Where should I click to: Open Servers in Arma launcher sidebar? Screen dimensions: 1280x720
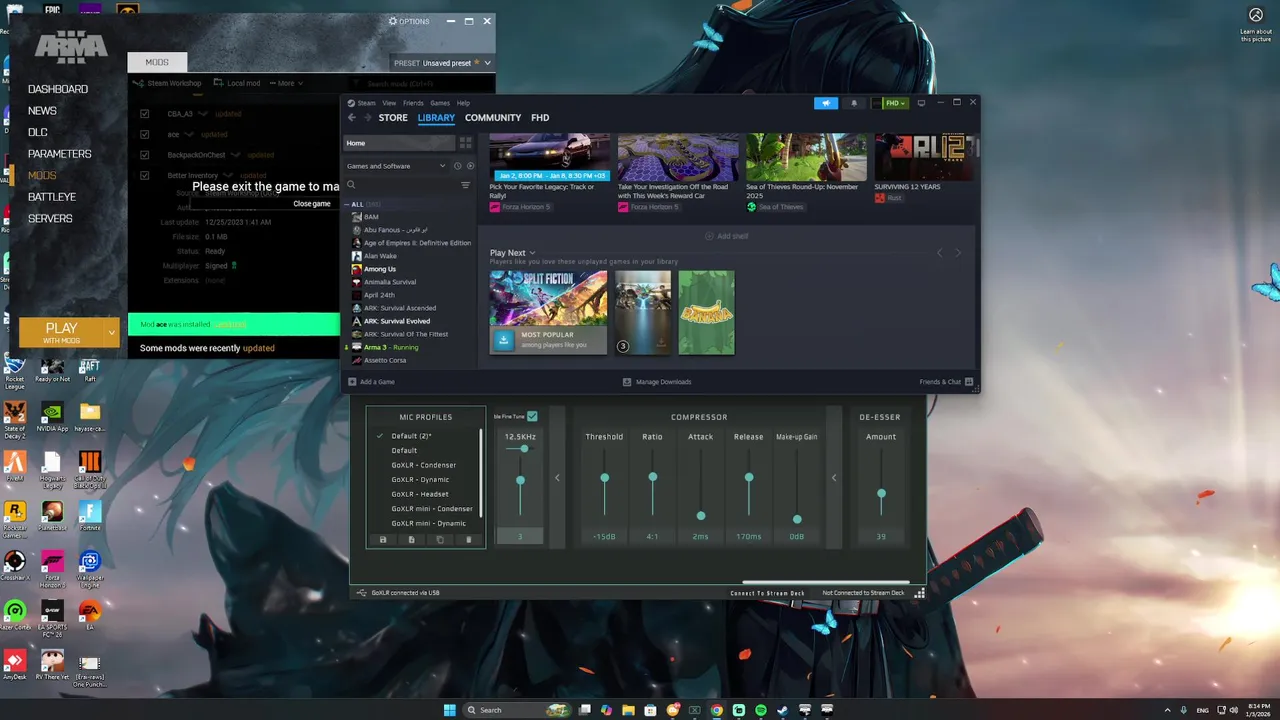coord(50,219)
